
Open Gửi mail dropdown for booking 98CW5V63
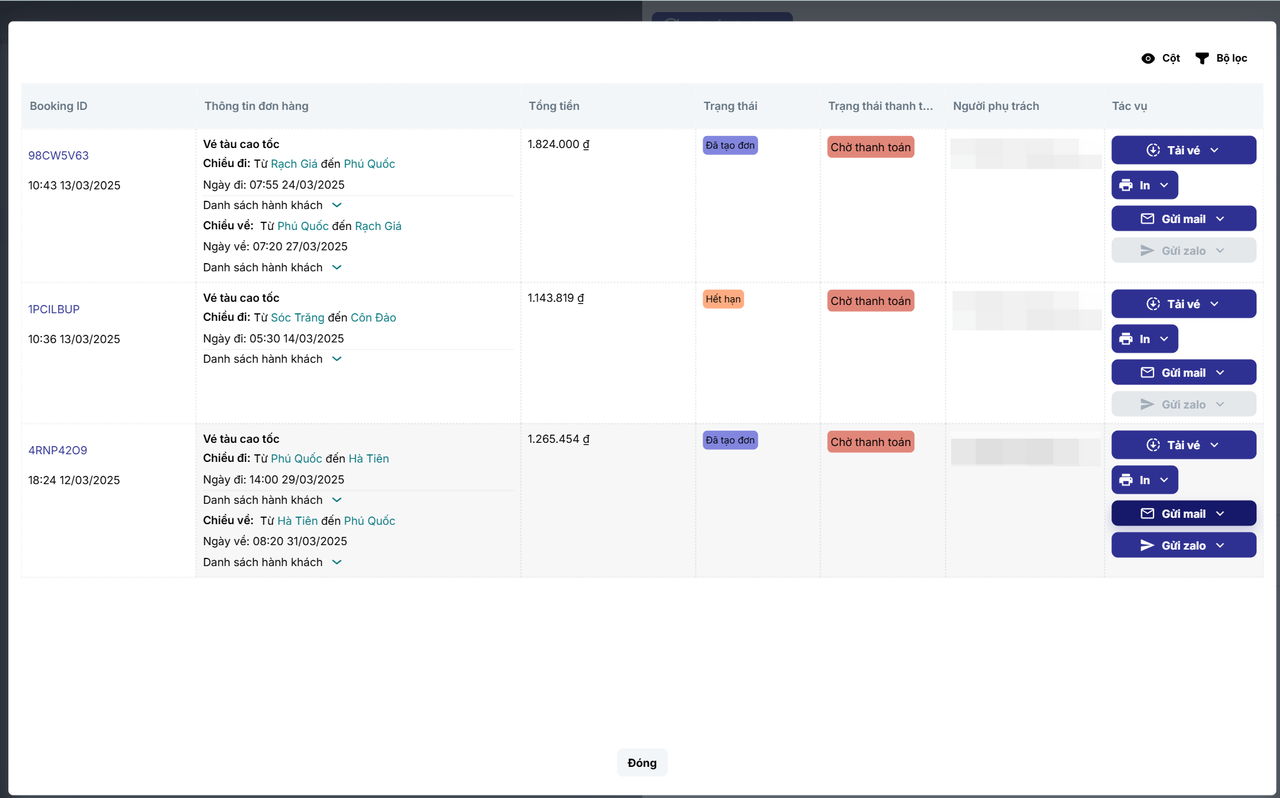(1184, 219)
